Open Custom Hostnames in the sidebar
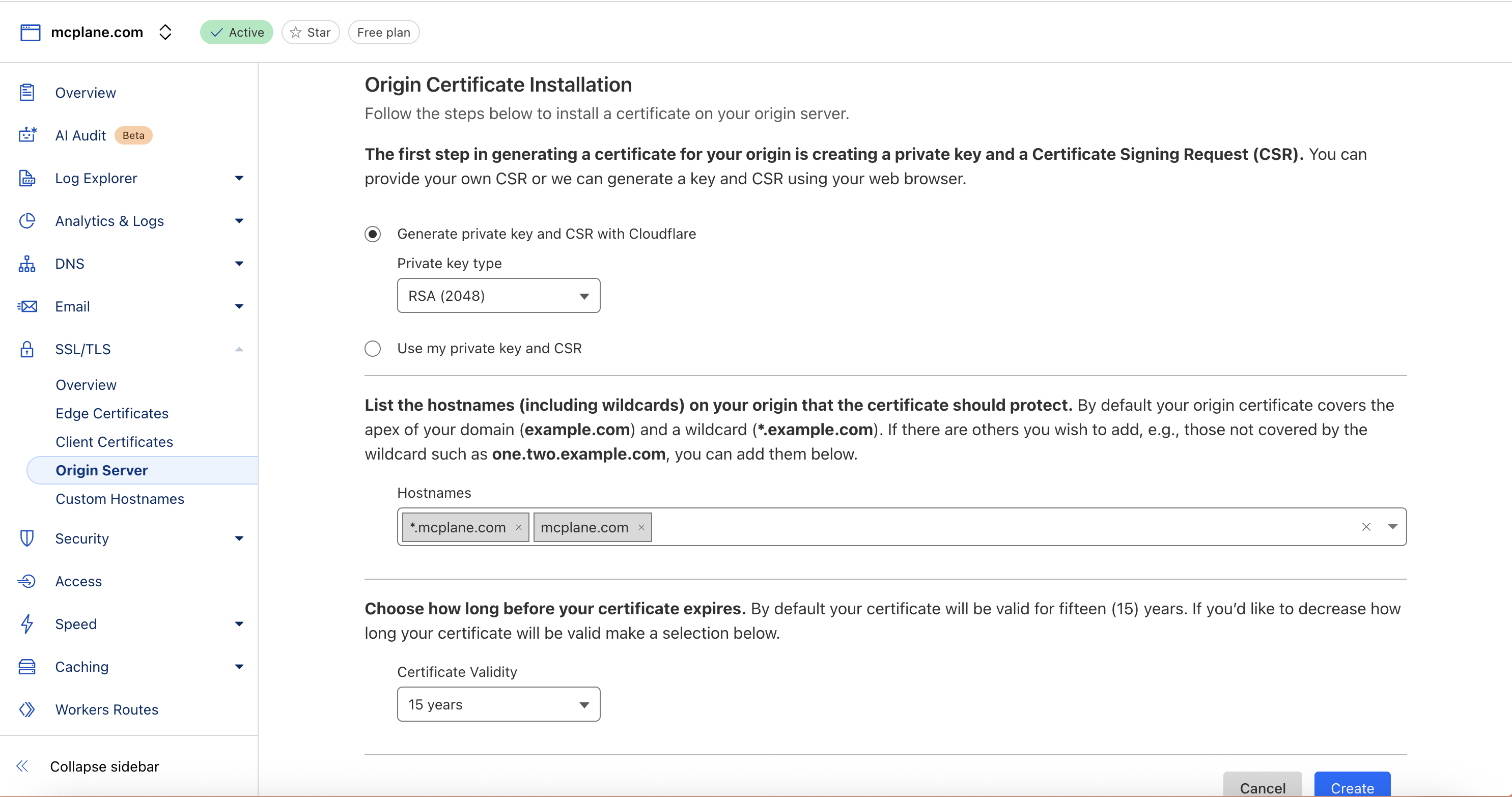The height and width of the screenshot is (797, 1512). coord(120,499)
